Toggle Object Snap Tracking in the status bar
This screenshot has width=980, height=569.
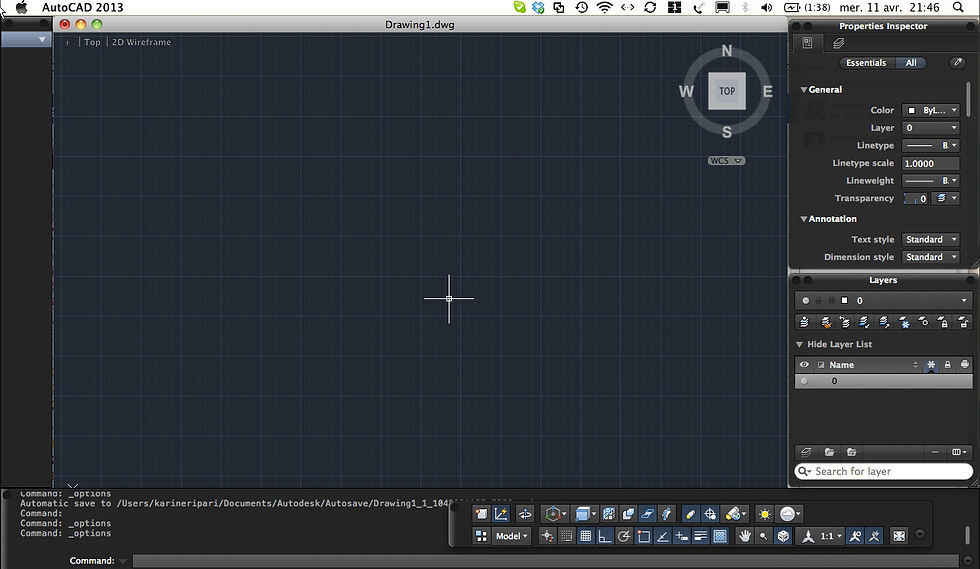(662, 536)
